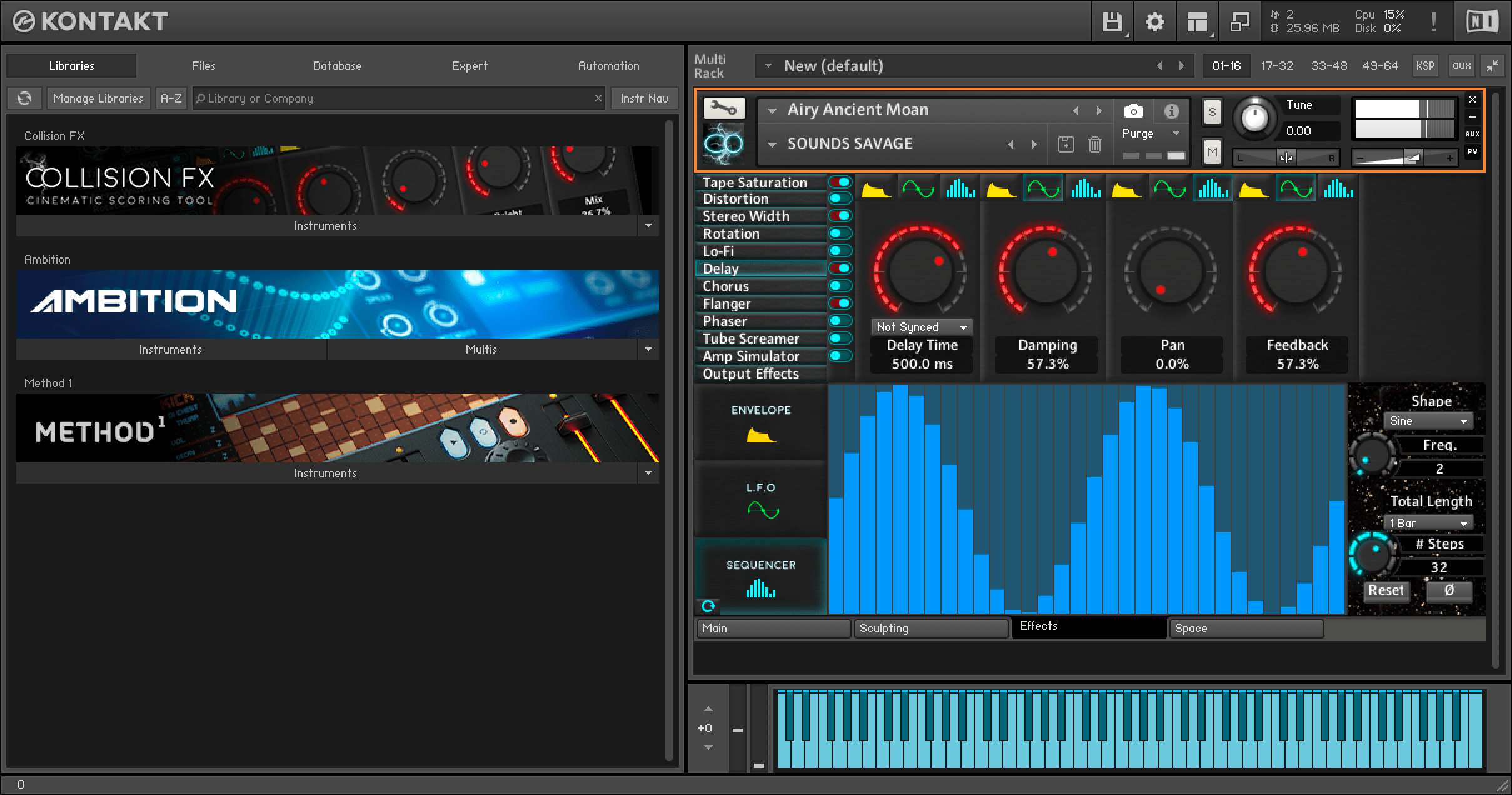Select the Output Effects list entry
Viewport: 1512px width, 795px height.
click(760, 374)
